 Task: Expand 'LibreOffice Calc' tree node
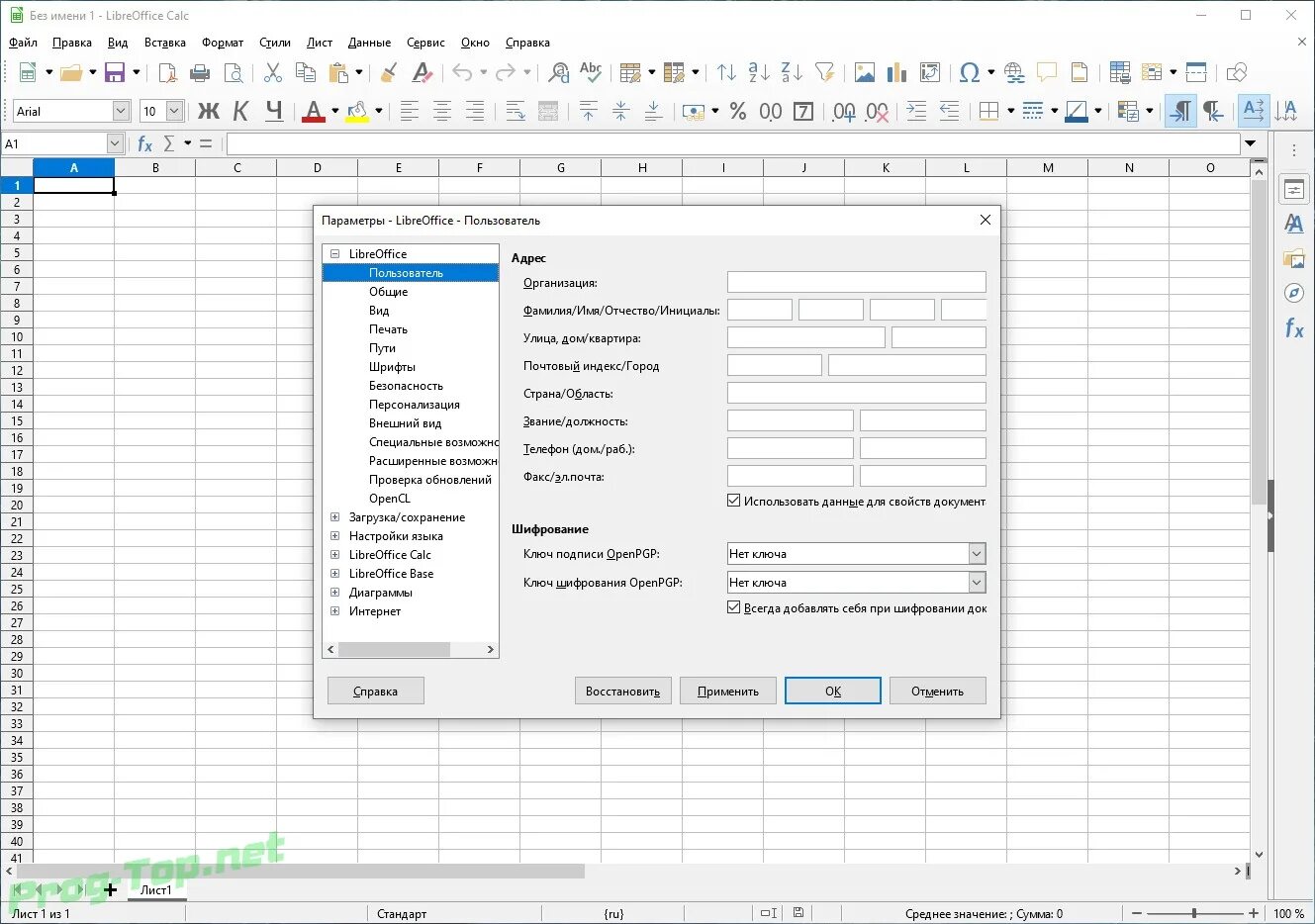[x=334, y=554]
